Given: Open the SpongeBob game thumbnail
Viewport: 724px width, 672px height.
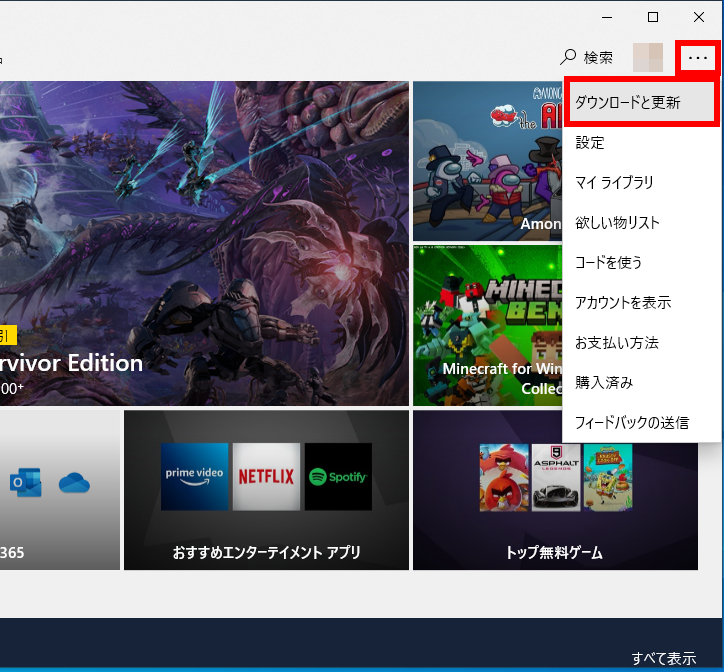Looking at the screenshot, I should pos(608,478).
